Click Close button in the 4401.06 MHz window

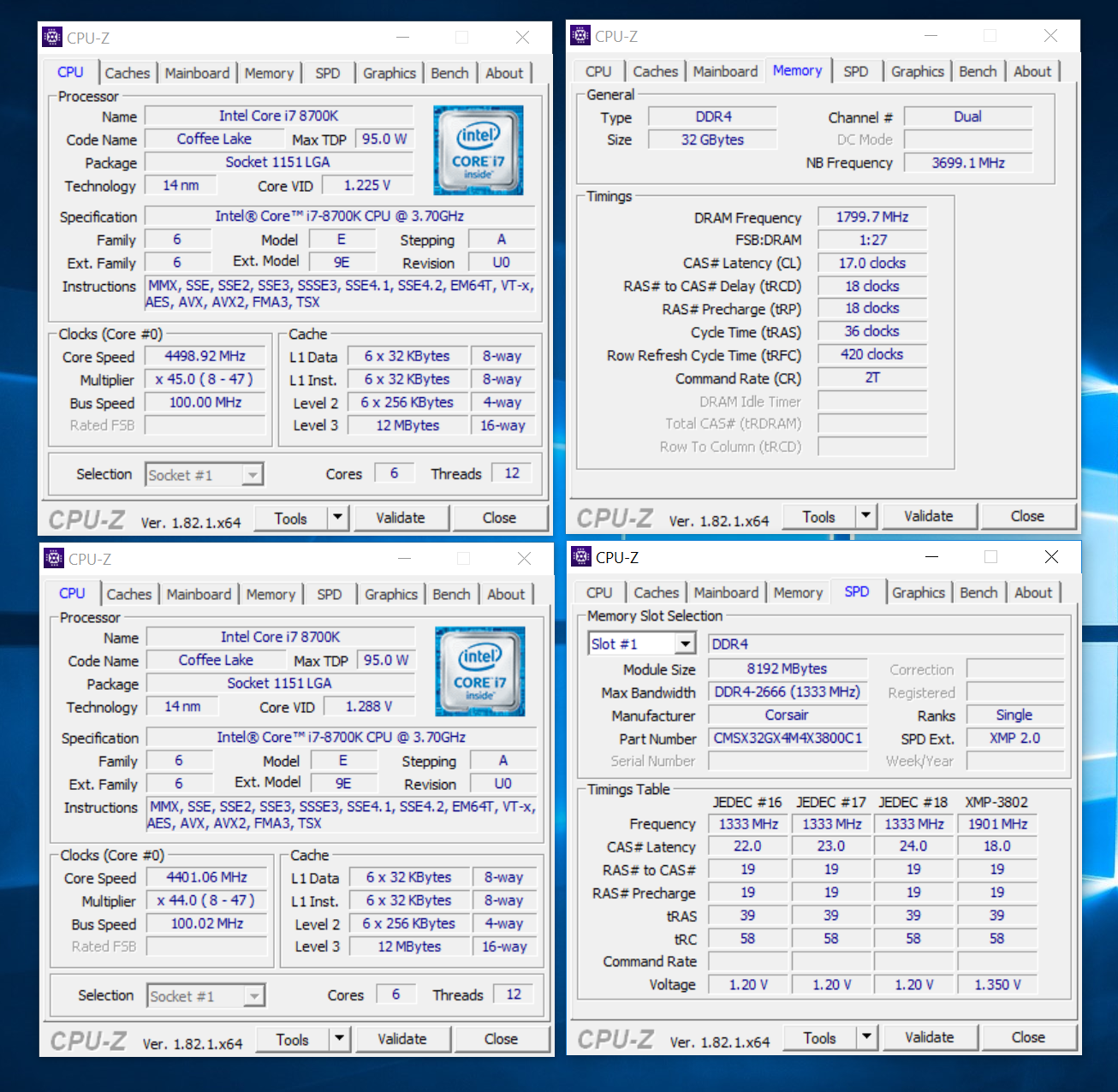point(501,1038)
